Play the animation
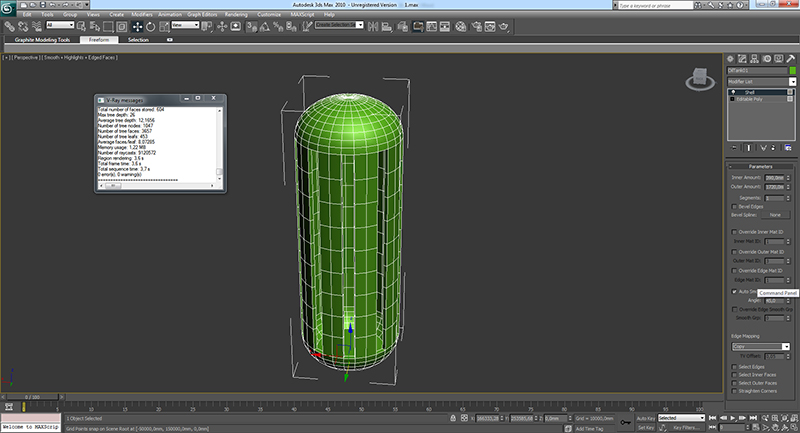The height and width of the screenshot is (433, 800). pyautogui.click(x=733, y=418)
